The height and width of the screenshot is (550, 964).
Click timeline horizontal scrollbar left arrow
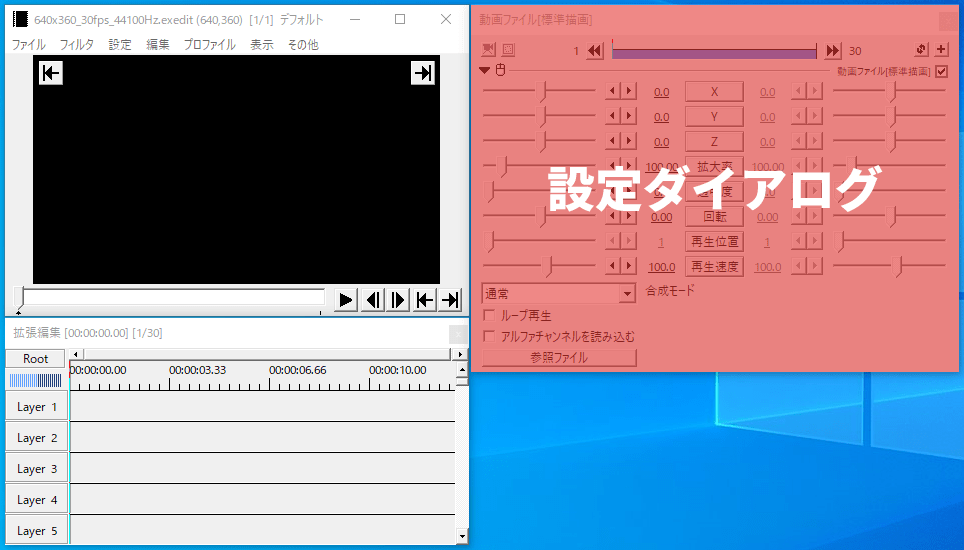pos(76,355)
